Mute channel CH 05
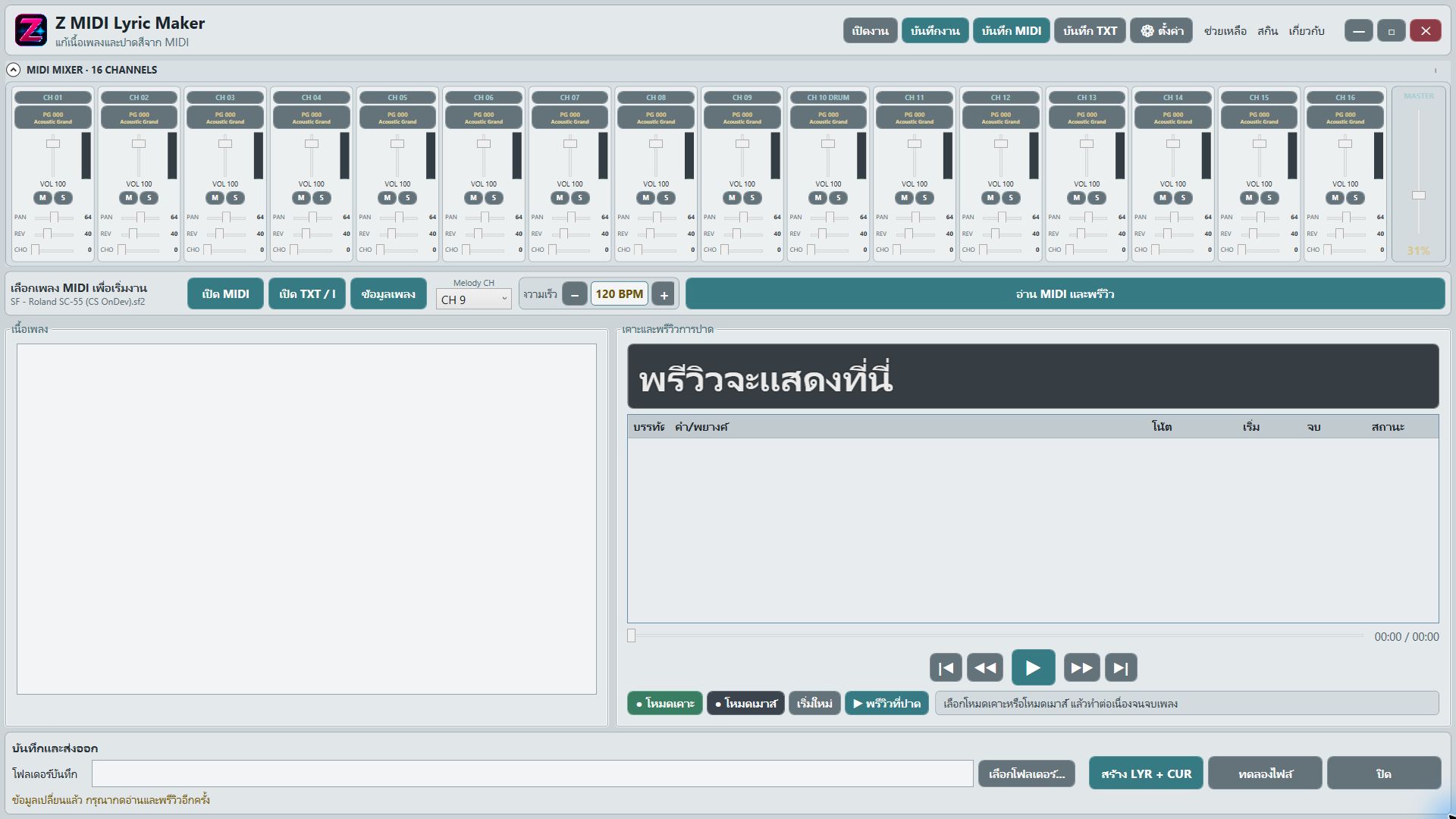Viewport: 1456px width, 819px height. click(387, 198)
